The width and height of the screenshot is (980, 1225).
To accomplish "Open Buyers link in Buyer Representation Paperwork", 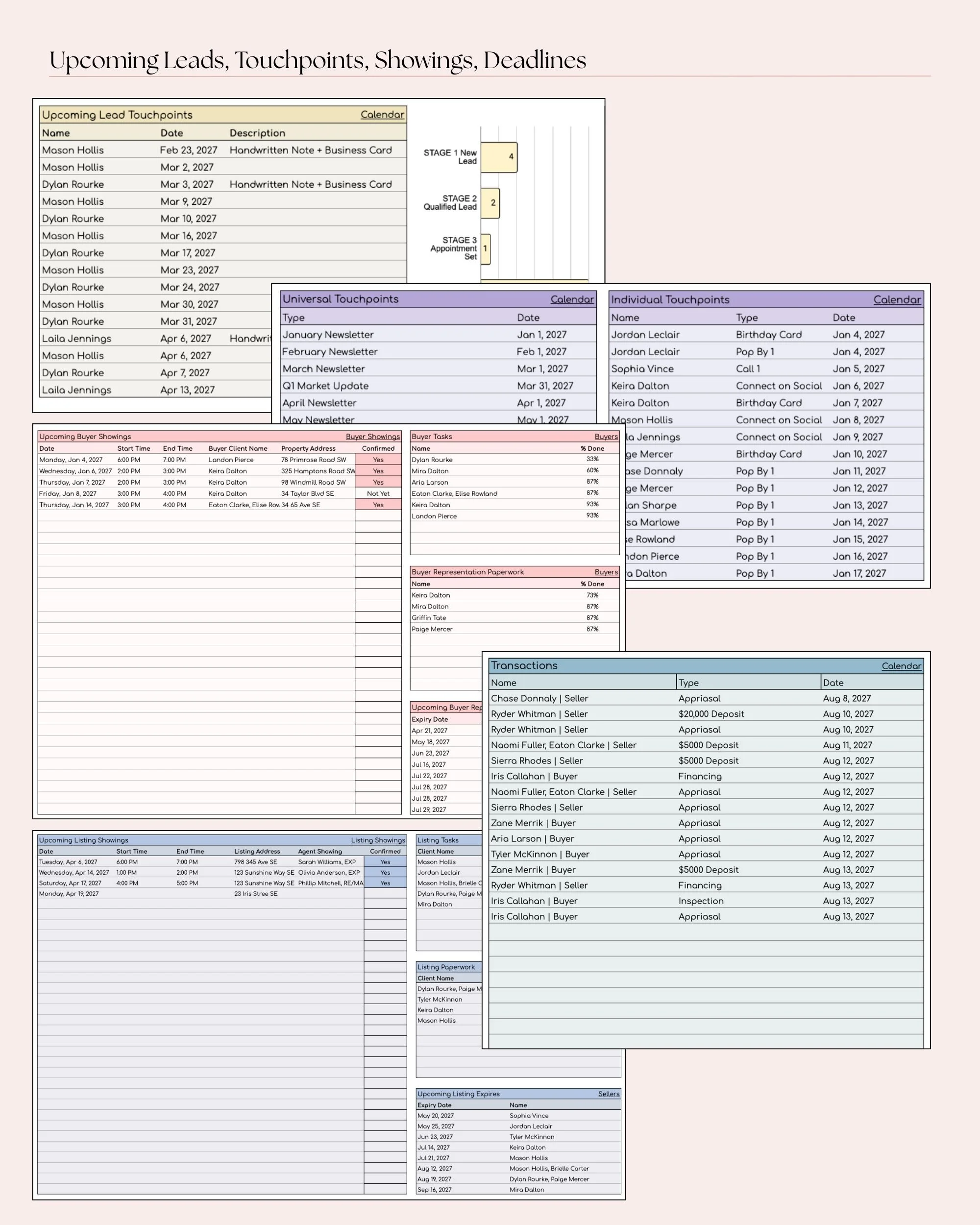I will point(606,572).
